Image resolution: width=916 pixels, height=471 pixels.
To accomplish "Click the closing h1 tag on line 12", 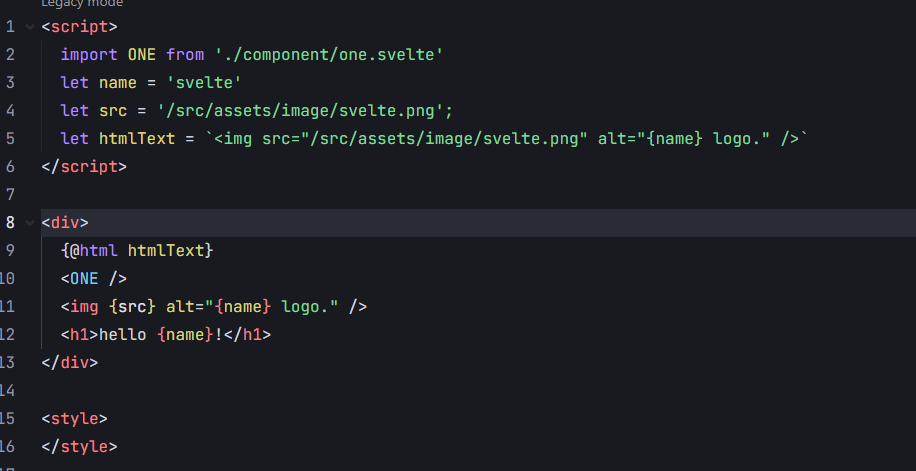I will pos(247,335).
